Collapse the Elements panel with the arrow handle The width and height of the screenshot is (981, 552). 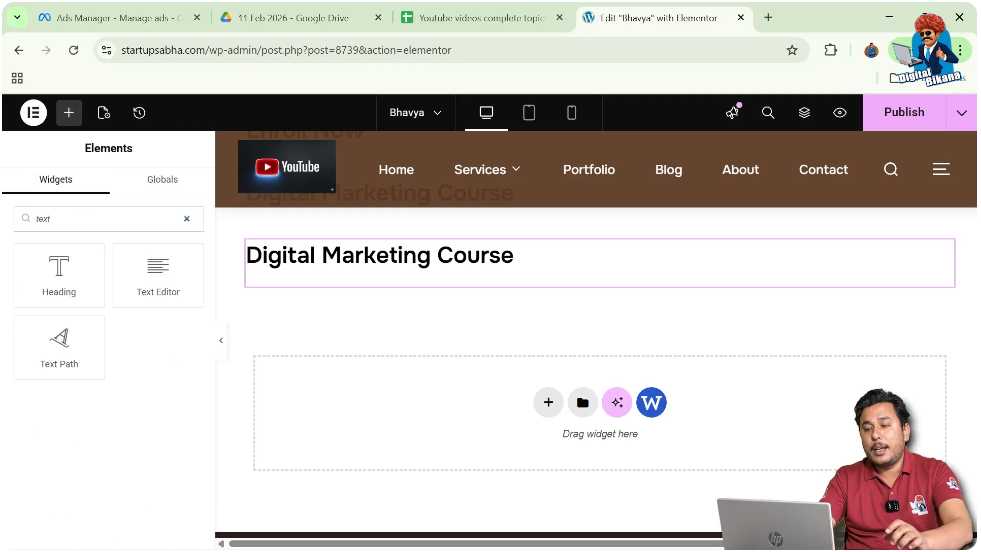(221, 341)
